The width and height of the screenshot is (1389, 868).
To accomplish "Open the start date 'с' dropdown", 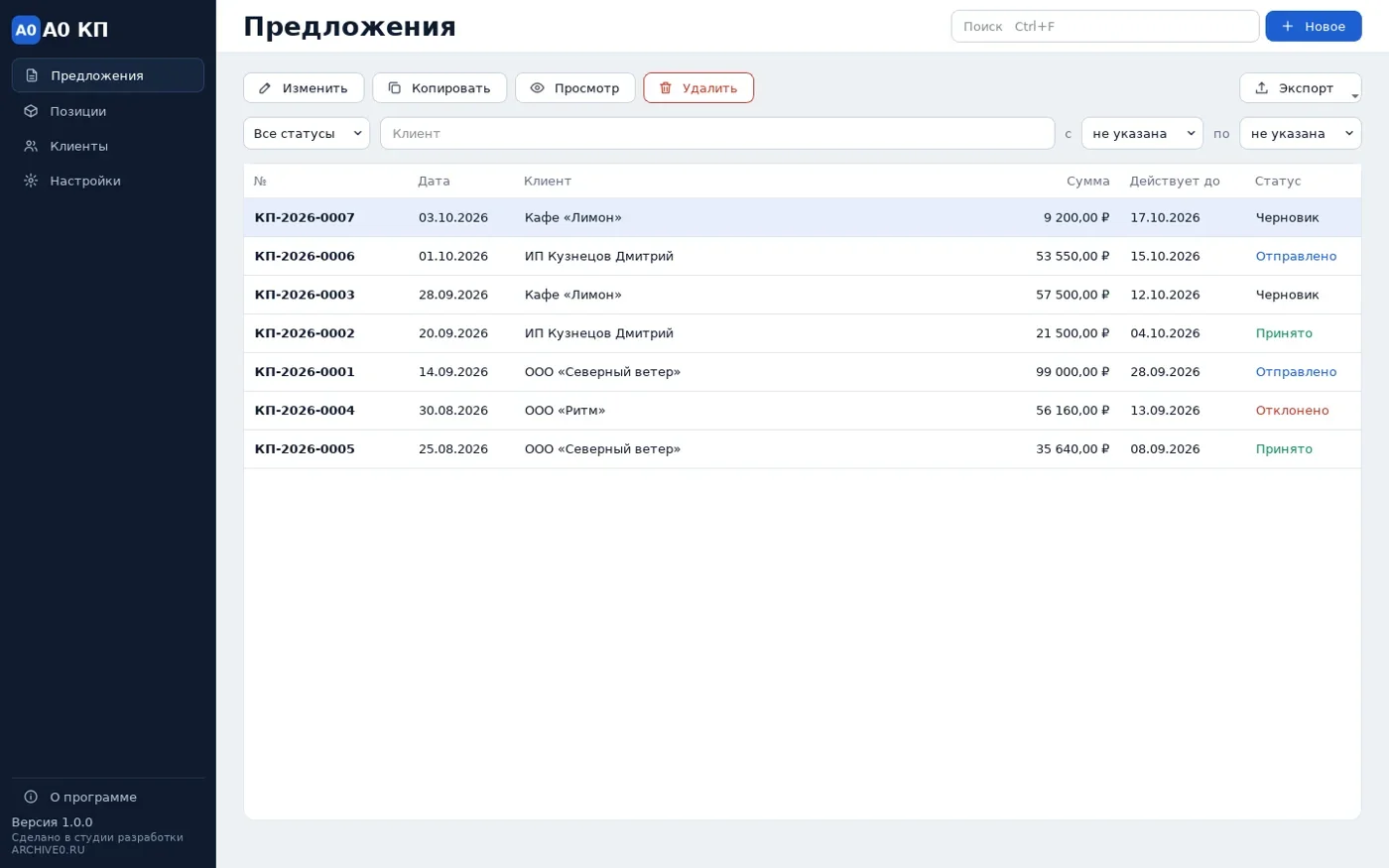I will coord(1142,133).
